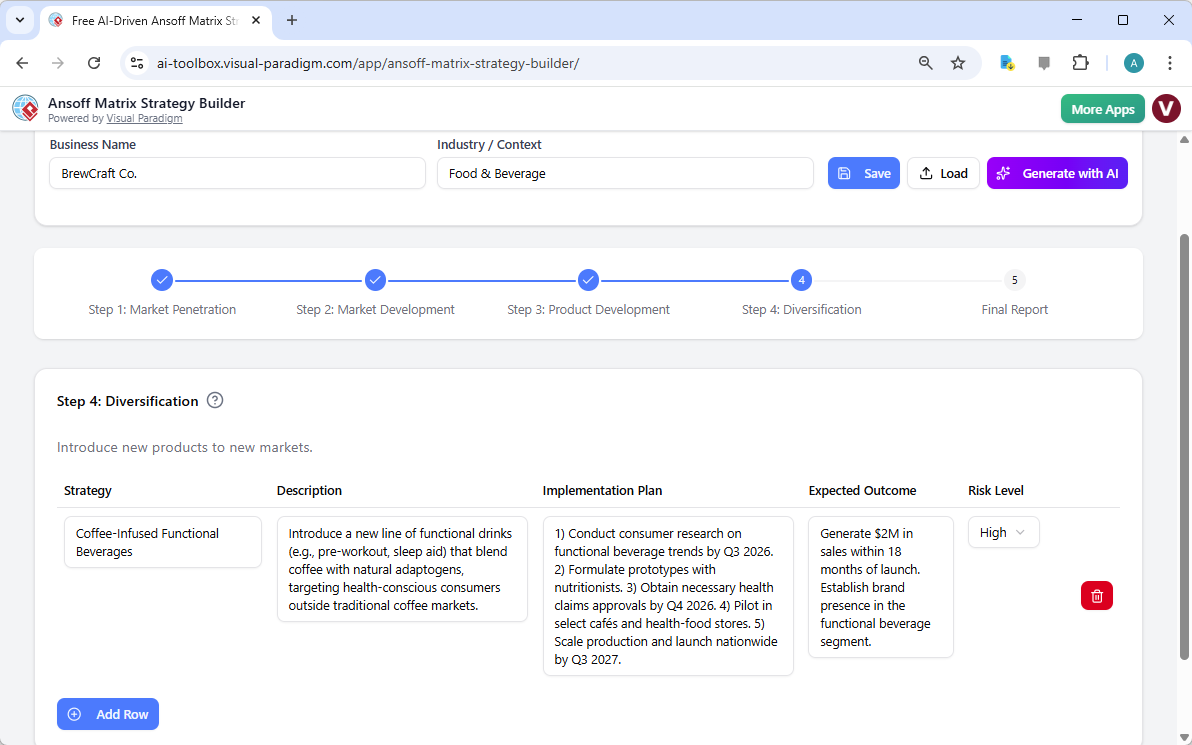
Task: Click the bookmark star in address bar
Action: [x=958, y=62]
